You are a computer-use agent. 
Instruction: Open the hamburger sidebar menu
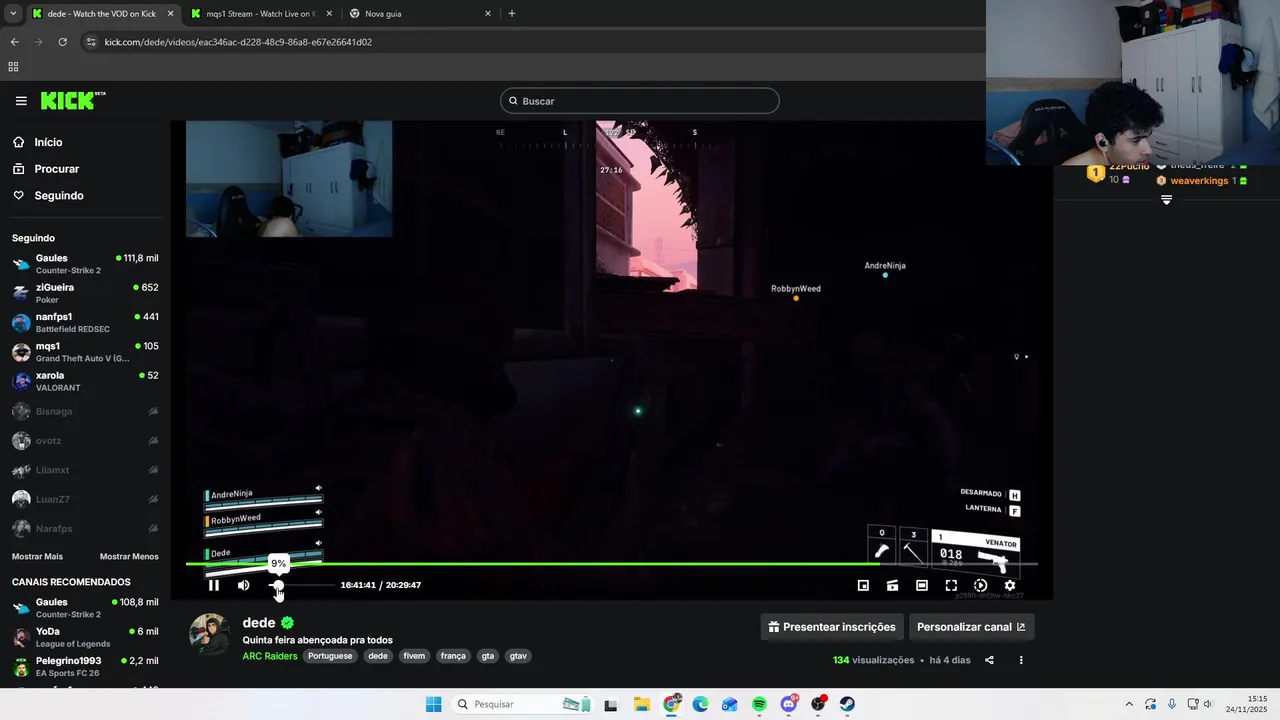tap(21, 101)
